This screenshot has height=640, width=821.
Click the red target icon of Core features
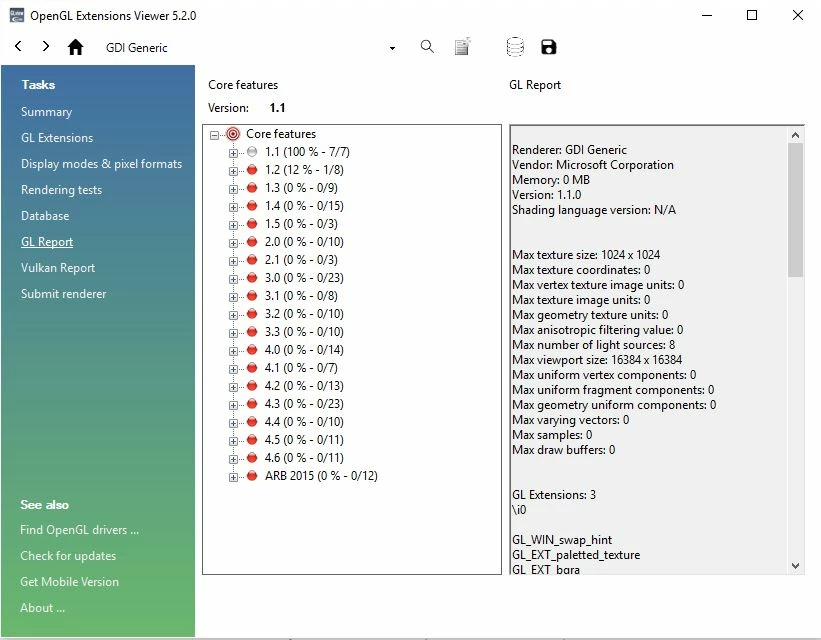233,134
